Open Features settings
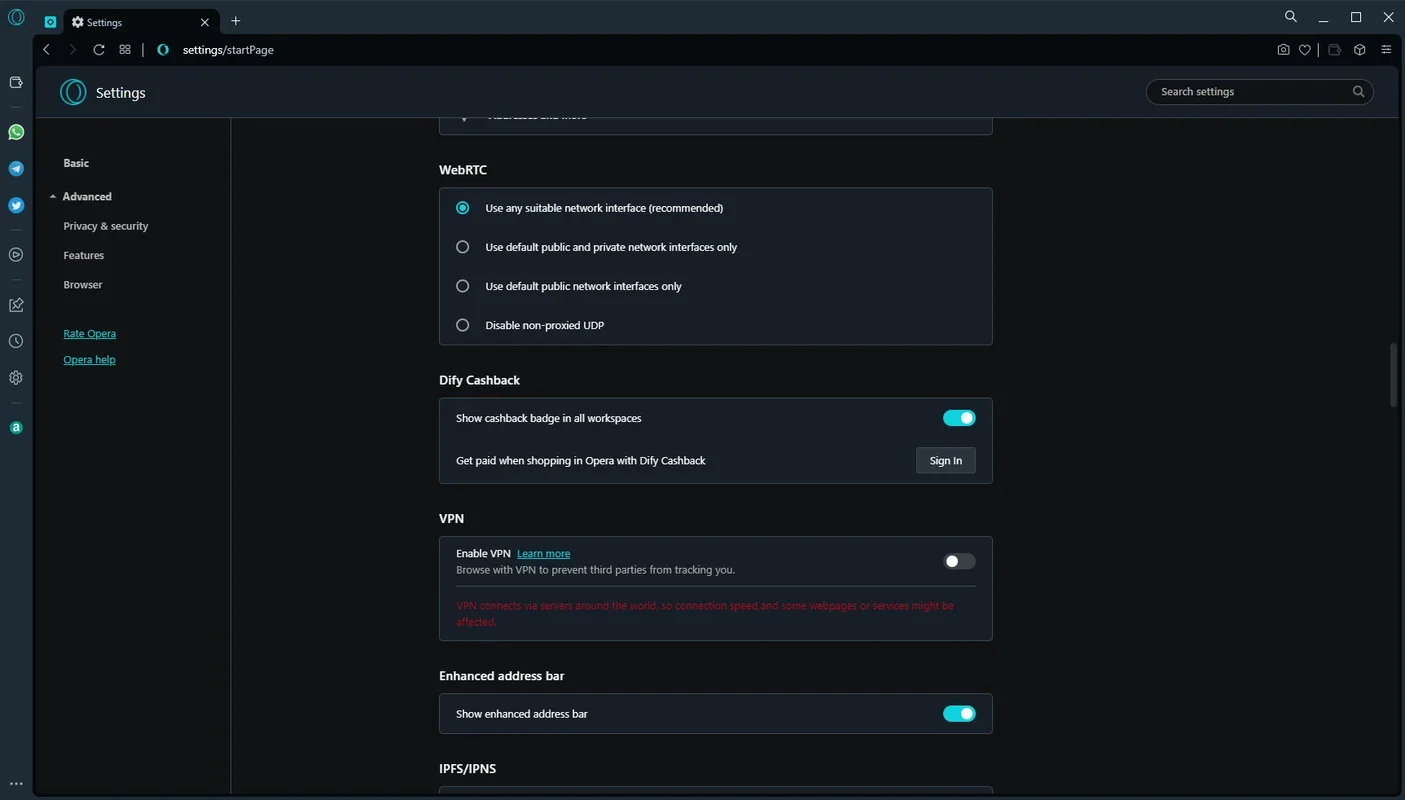Viewport: 1405px width, 800px height. [x=84, y=255]
